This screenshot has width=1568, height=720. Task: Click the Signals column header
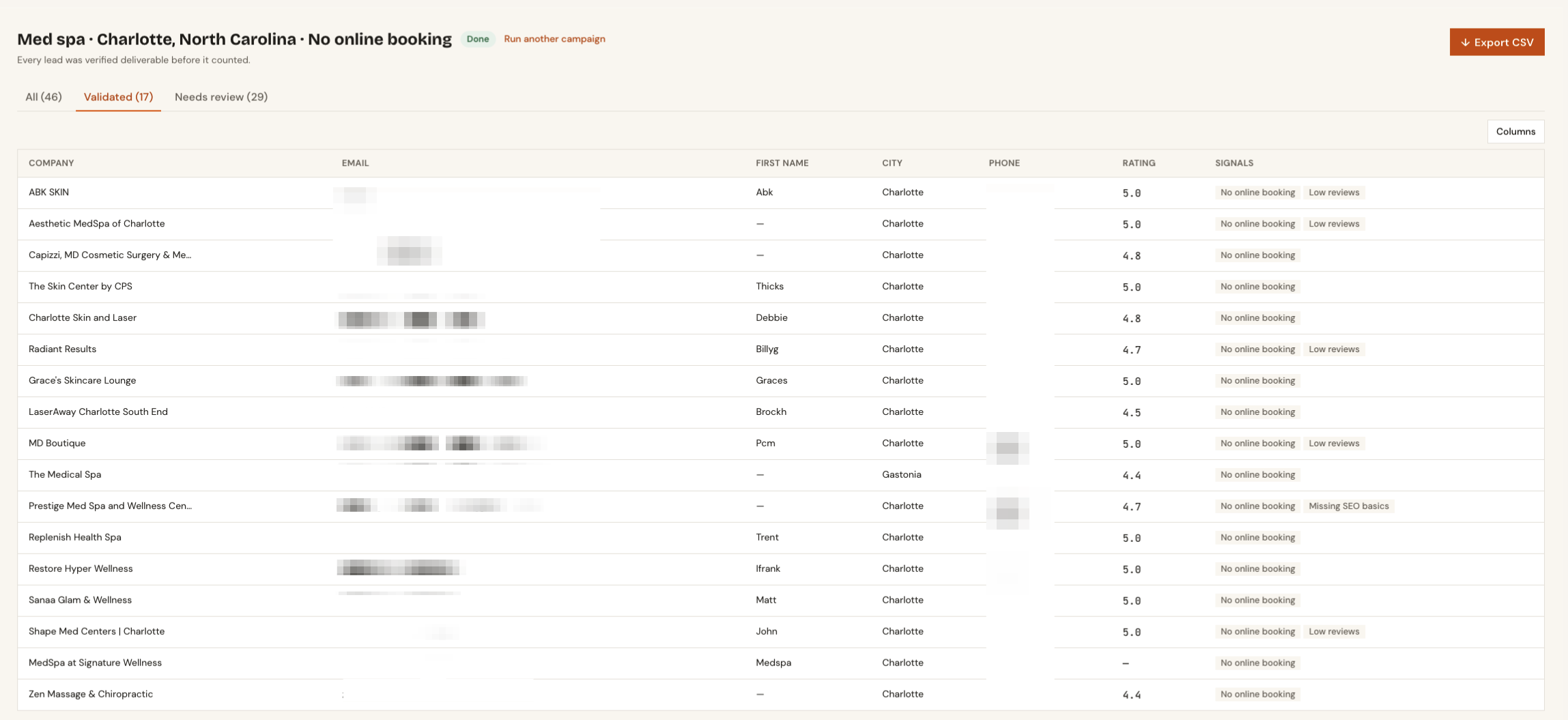[1234, 163]
